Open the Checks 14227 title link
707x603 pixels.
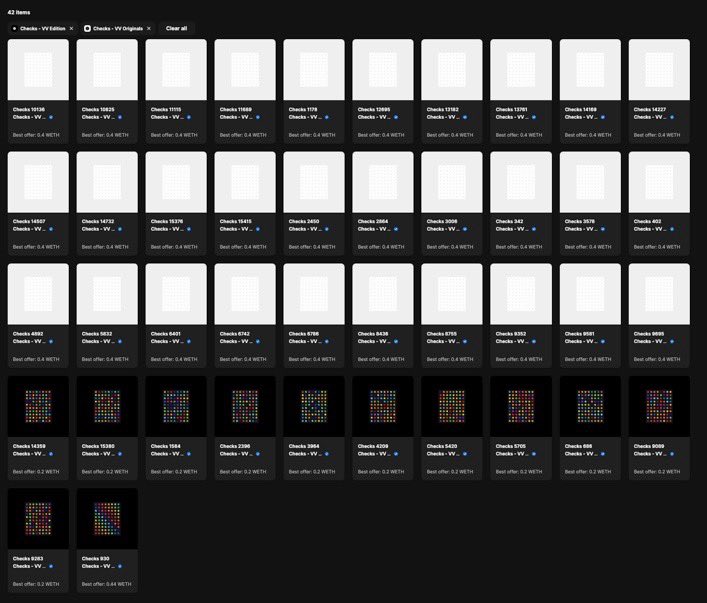[650, 110]
